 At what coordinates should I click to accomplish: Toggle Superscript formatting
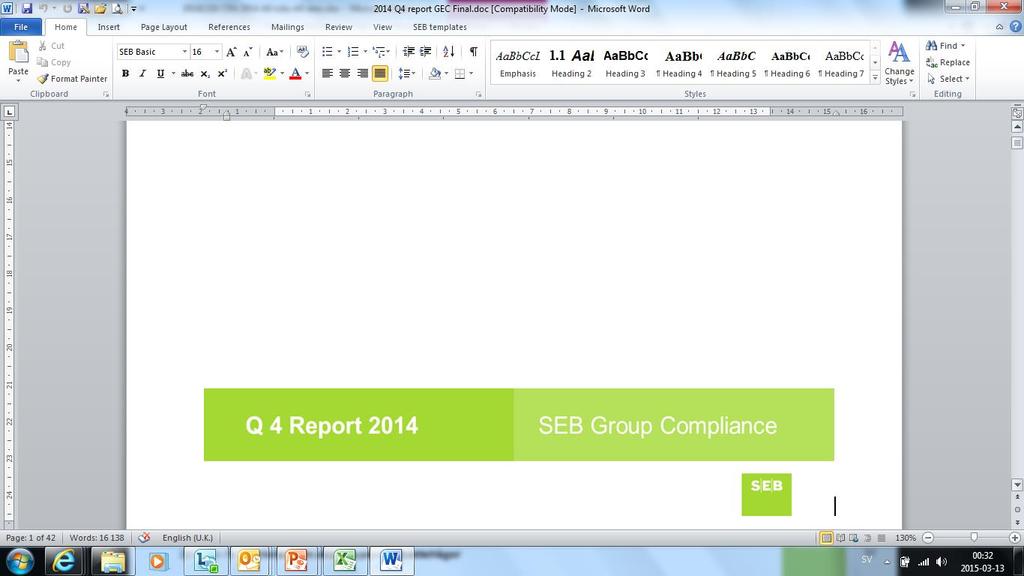pyautogui.click(x=222, y=74)
